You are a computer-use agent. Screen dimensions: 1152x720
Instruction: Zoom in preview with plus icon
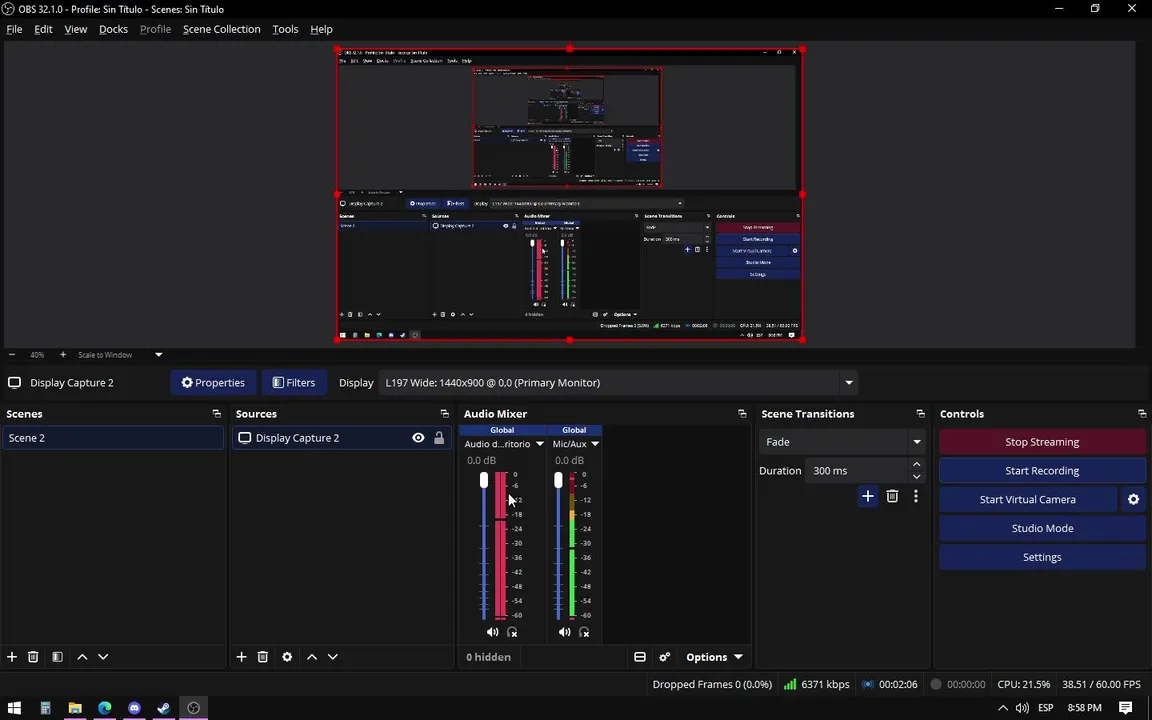[x=62, y=355]
